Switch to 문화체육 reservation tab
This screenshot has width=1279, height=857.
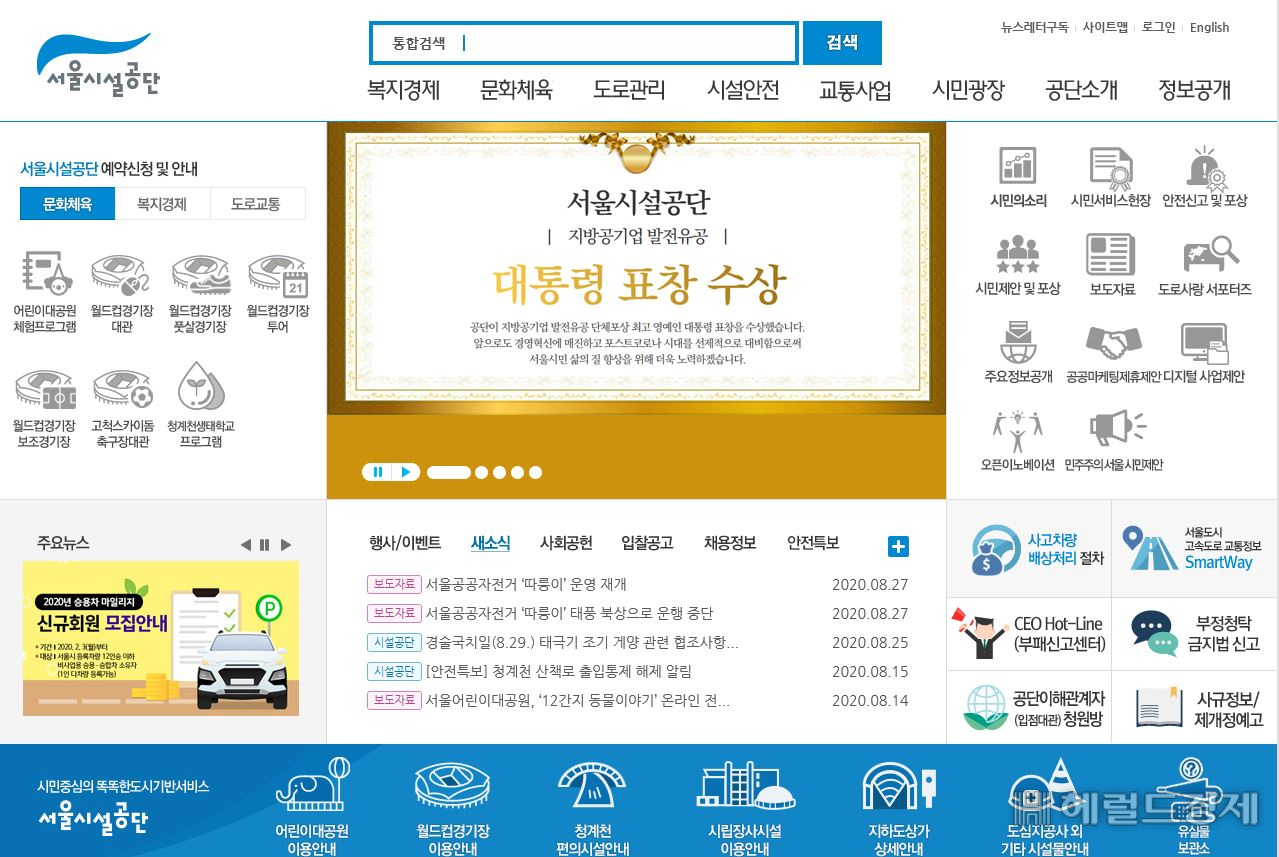point(67,204)
